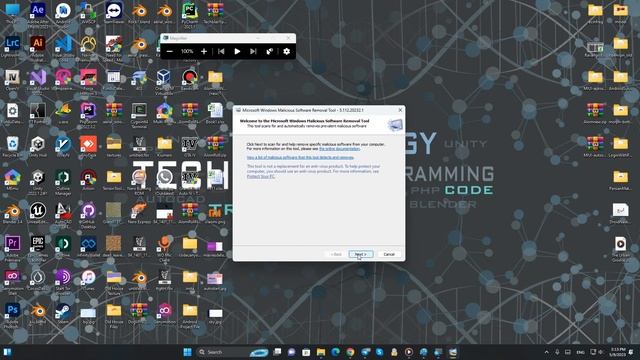
Task: Select Adobe Illustrator desktop icon
Action: click(x=38, y=46)
